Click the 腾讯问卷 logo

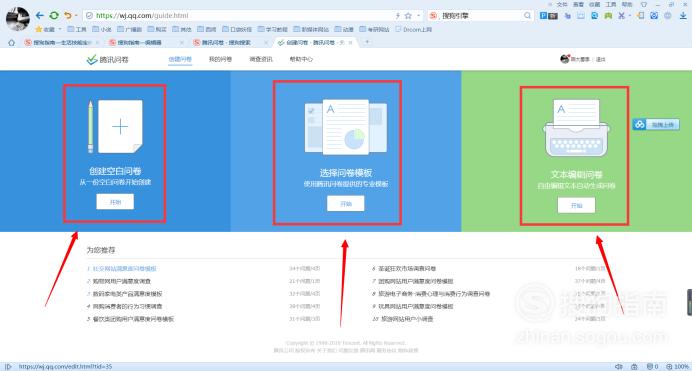click(107, 60)
